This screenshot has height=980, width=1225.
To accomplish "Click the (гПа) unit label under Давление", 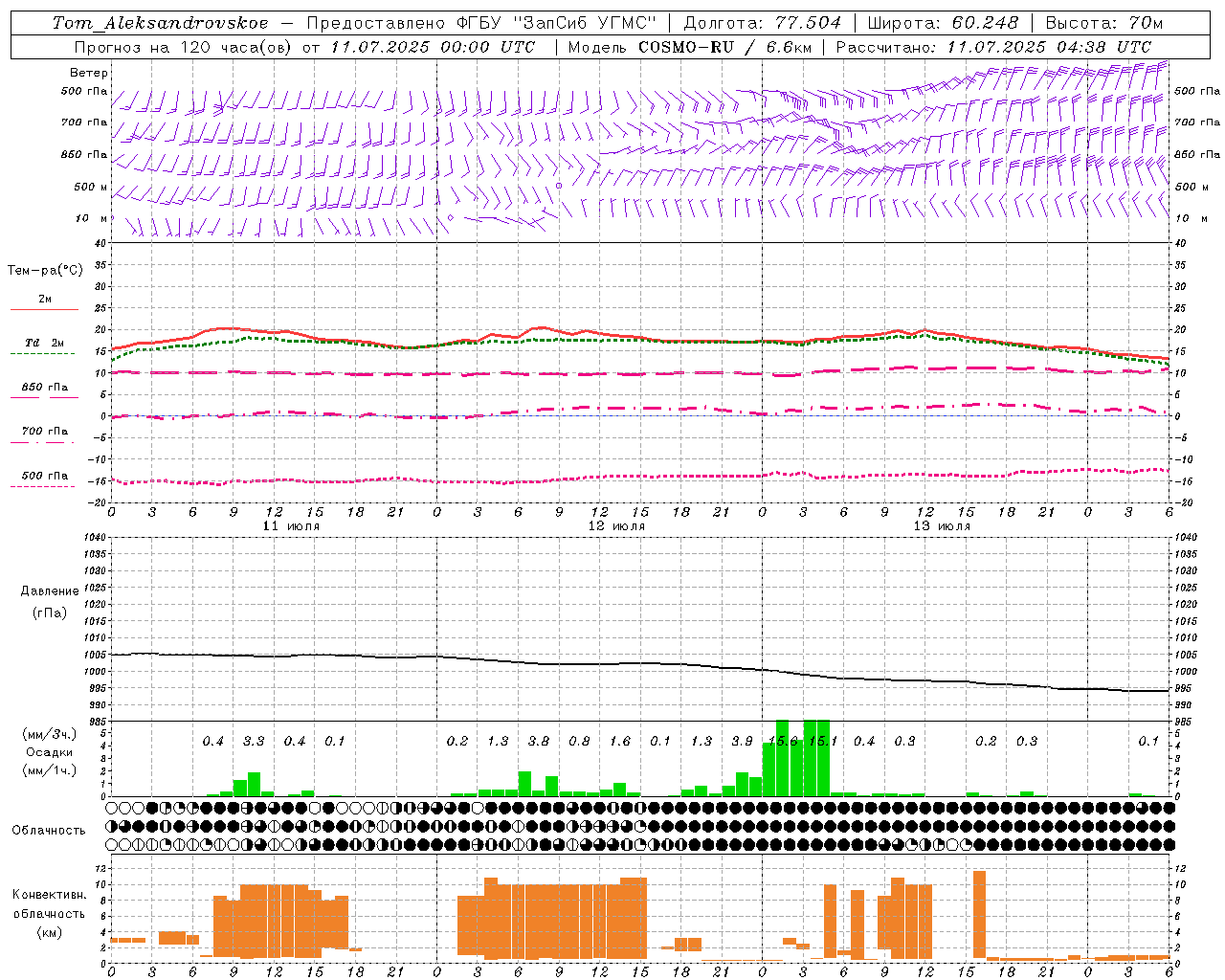I will tap(50, 612).
